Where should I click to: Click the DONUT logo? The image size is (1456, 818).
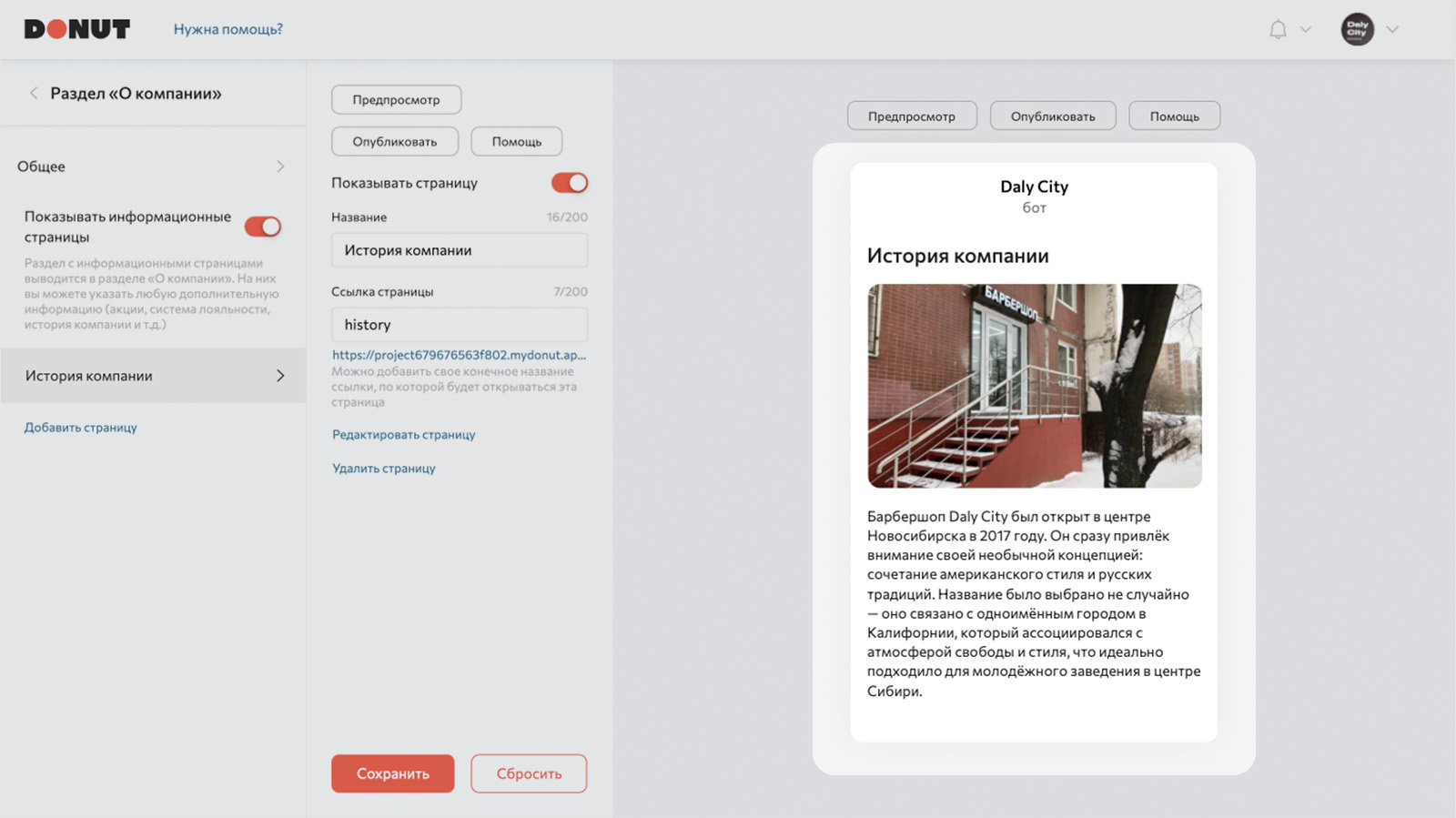pyautogui.click(x=77, y=29)
